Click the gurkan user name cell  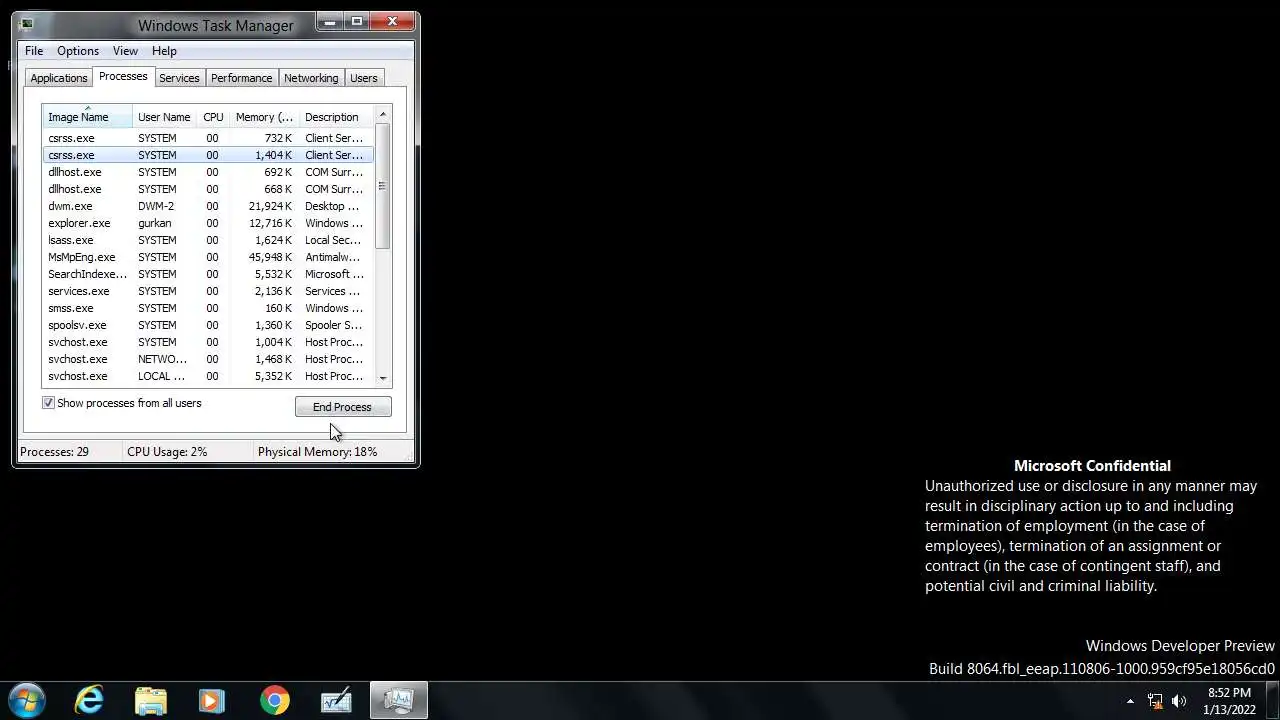(155, 223)
